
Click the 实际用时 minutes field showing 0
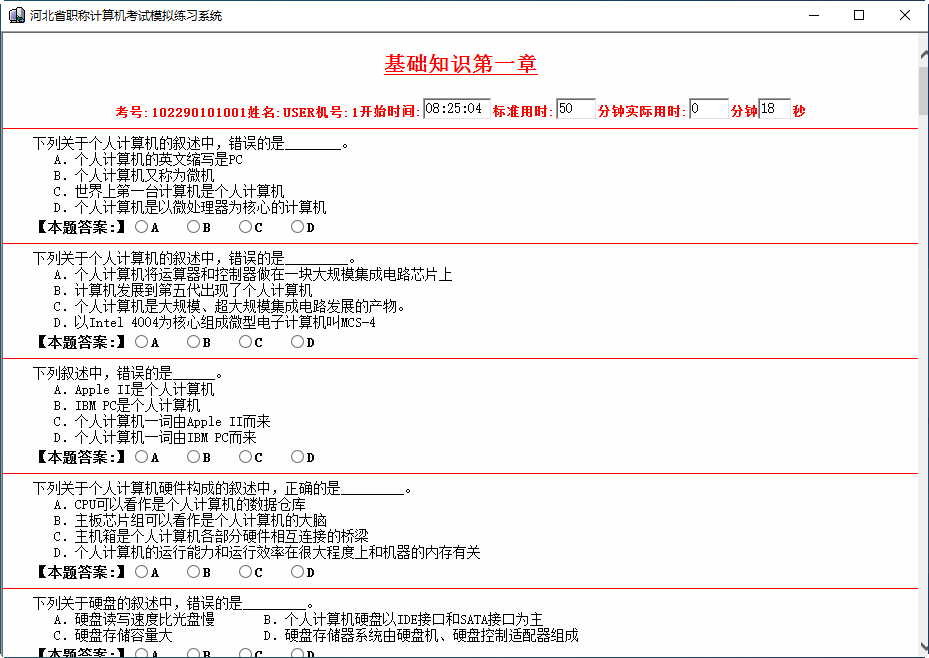pyautogui.click(x=709, y=109)
